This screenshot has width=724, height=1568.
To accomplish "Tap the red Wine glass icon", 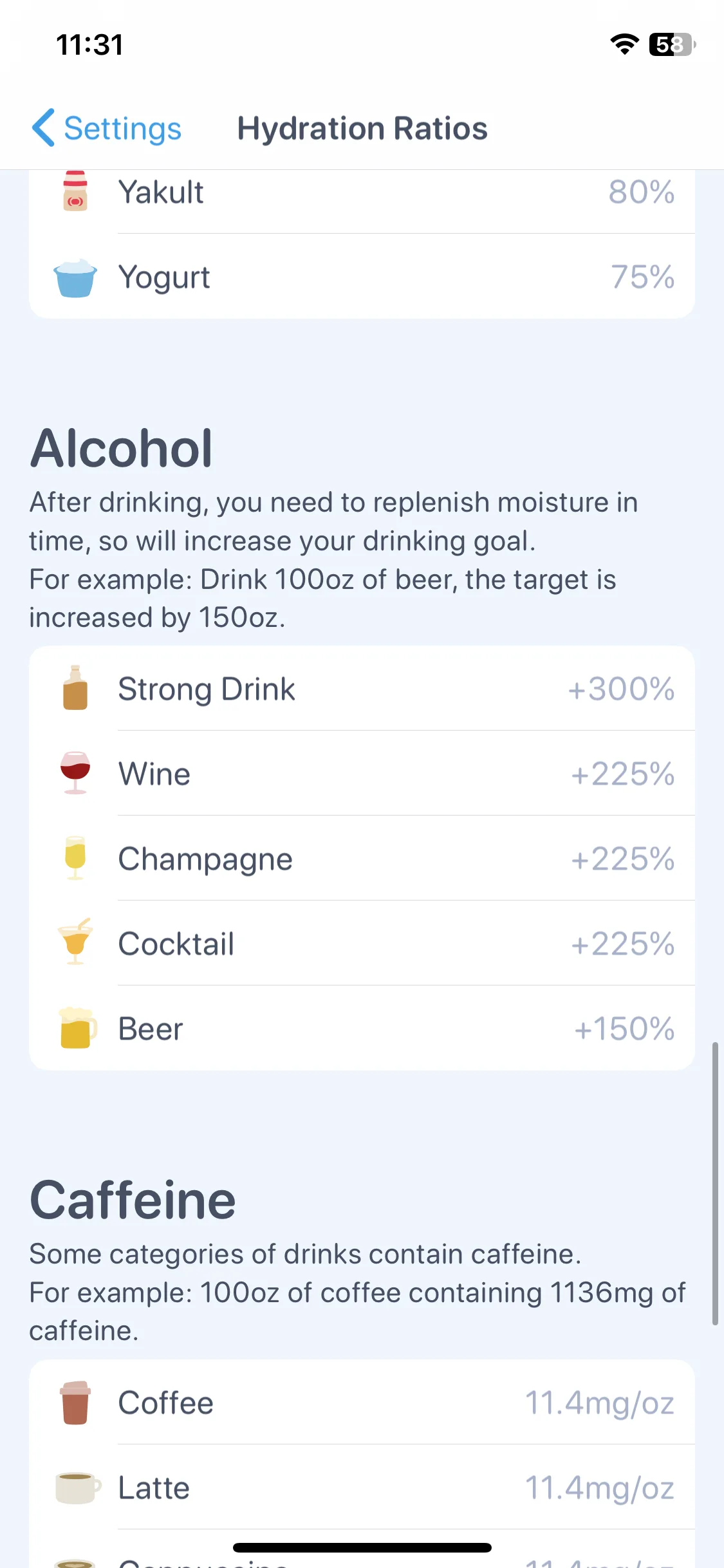I will click(75, 772).
